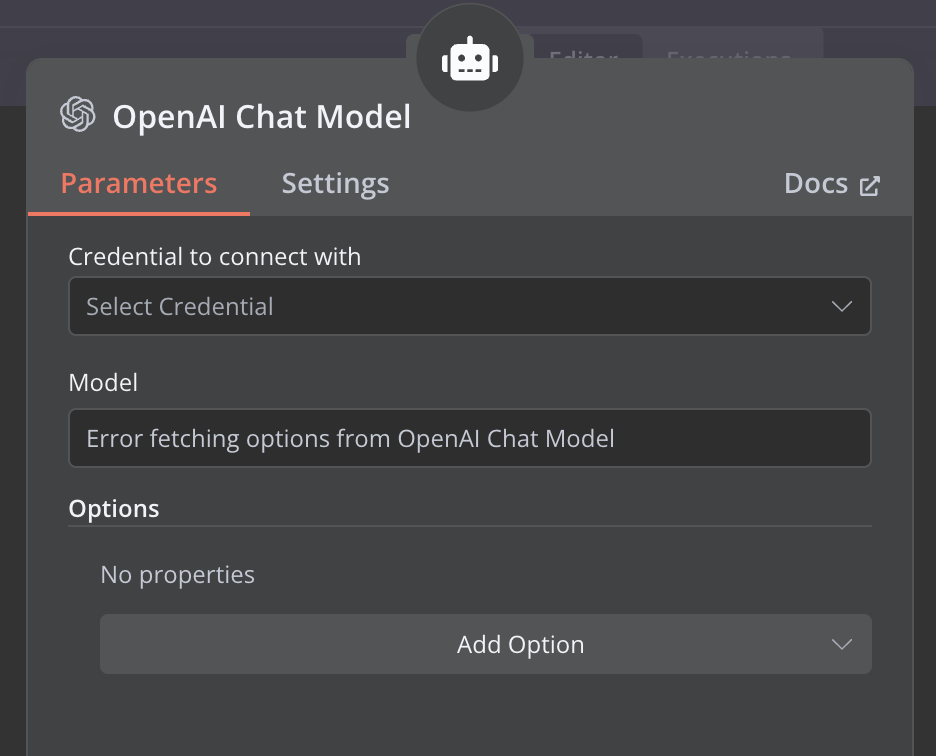Click the Options section heading
This screenshot has height=756, width=936.
114,508
